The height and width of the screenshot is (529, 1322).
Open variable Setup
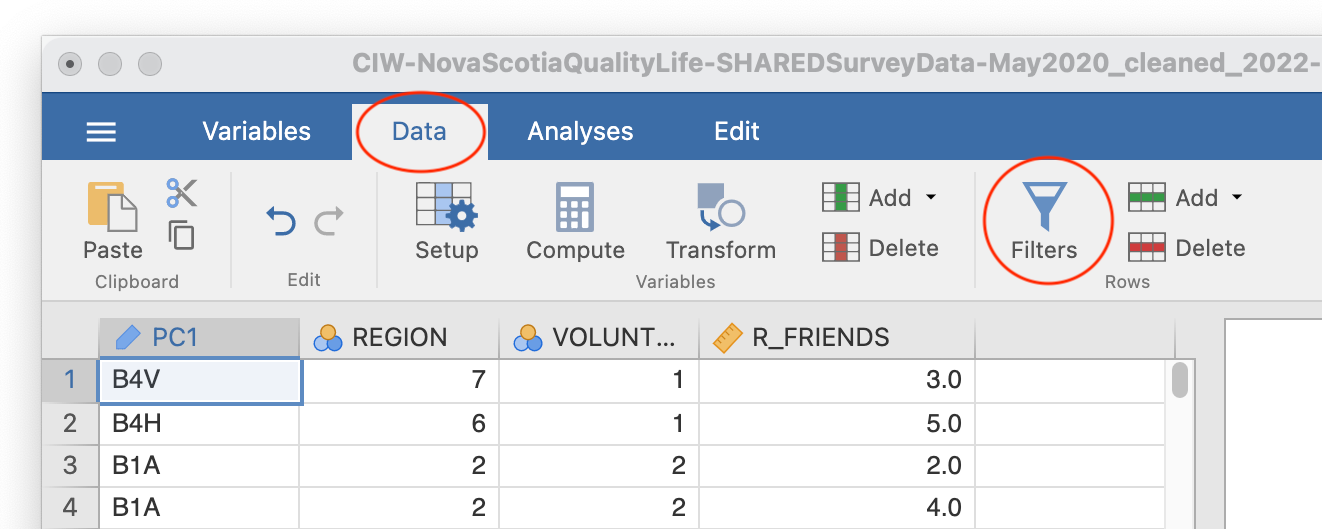pyautogui.click(x=446, y=221)
